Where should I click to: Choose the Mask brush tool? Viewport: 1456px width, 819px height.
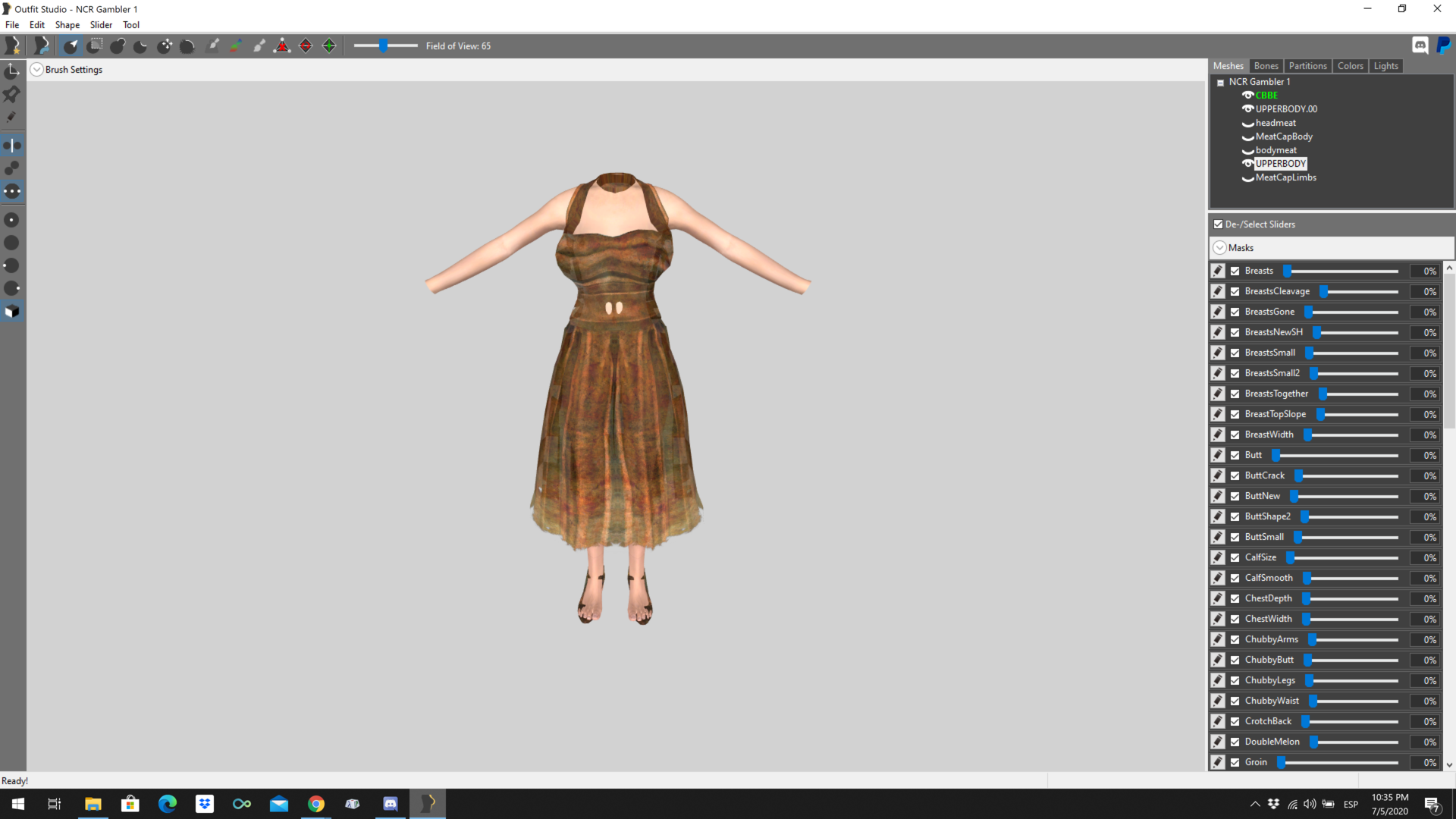pos(95,46)
